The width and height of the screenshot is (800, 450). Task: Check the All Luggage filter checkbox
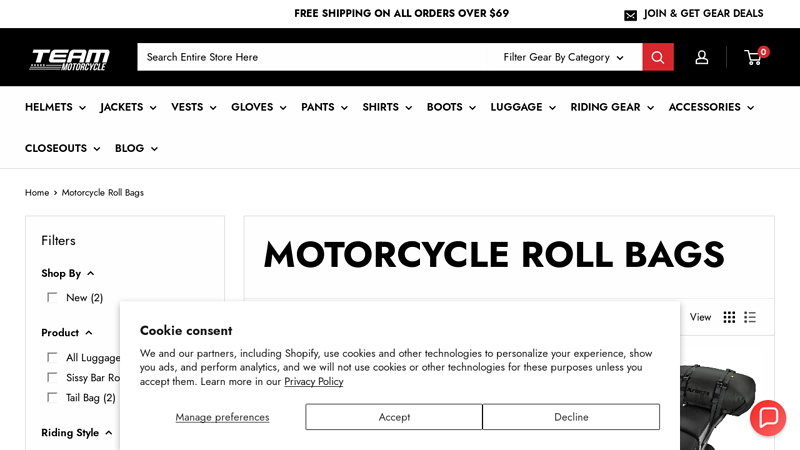(52, 357)
